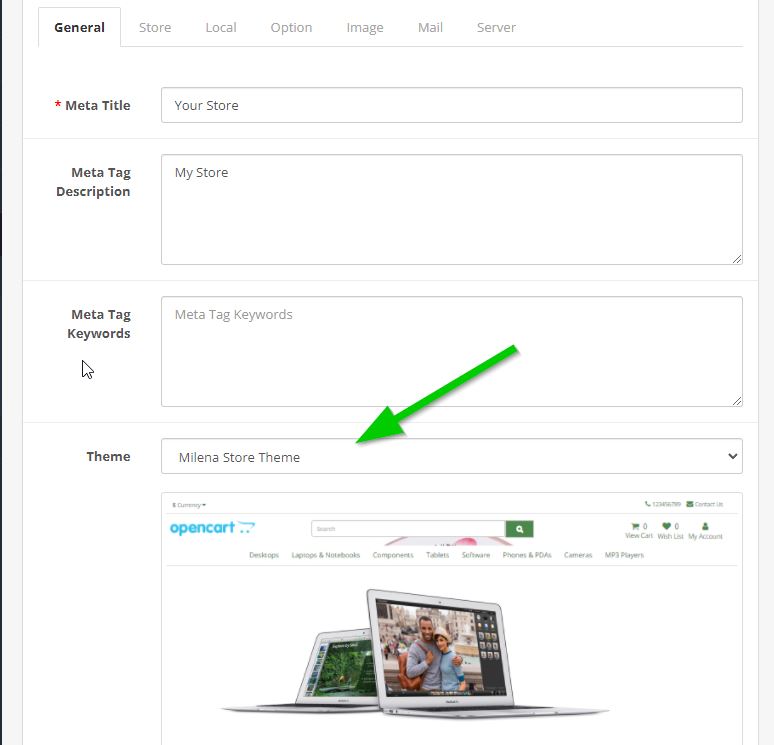Switch to the Server tab
This screenshot has height=745, width=774.
point(496,27)
